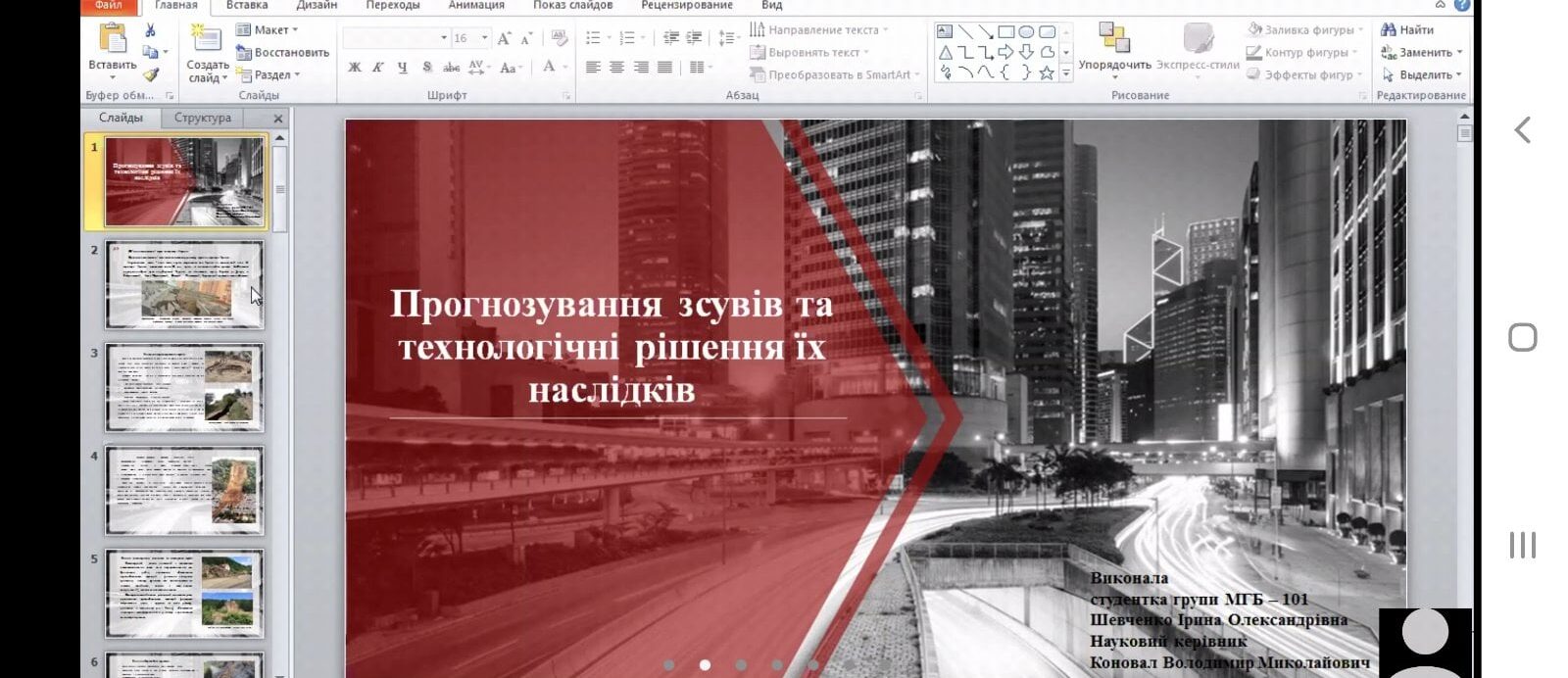The height and width of the screenshot is (678, 1568).
Task: Open the Заменить dropdown arrow
Action: coord(1459,53)
